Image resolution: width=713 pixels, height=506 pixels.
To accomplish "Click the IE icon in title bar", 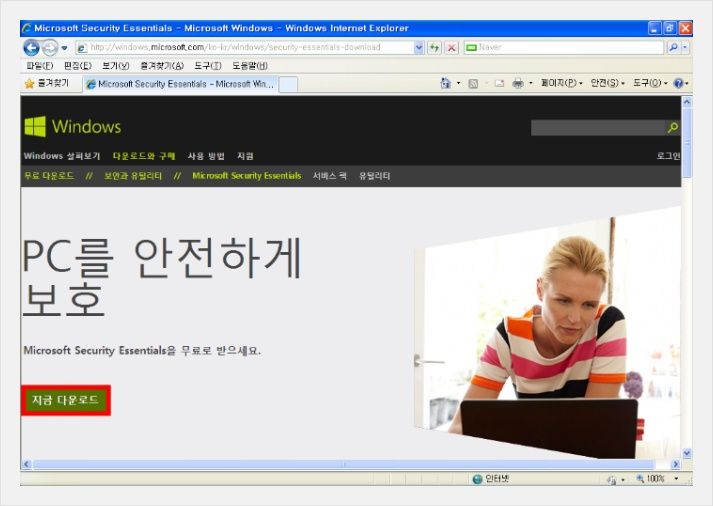I will point(27,28).
